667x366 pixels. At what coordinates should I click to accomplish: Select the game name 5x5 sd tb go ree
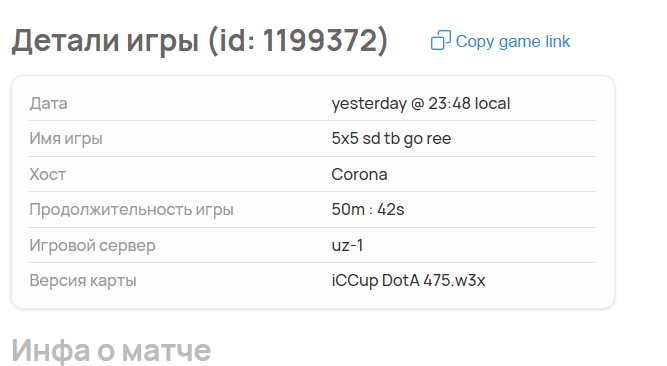391,139
